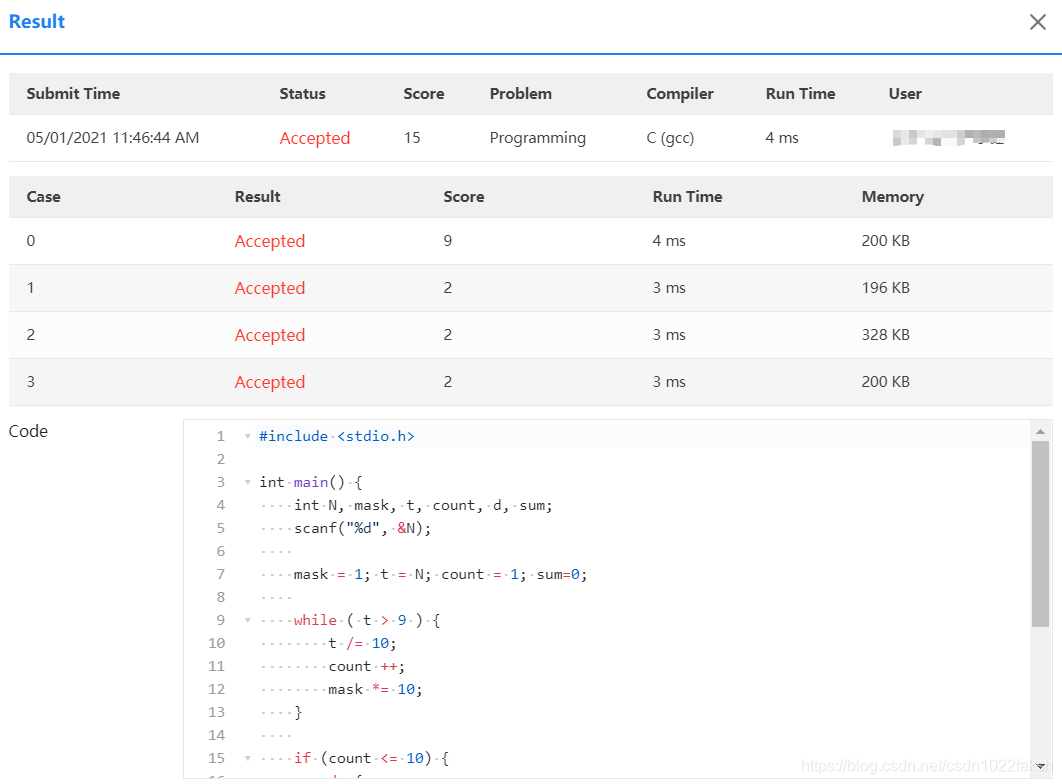Click the score 9 for case 0
Image resolution: width=1062 pixels, height=784 pixels.
pyautogui.click(x=448, y=240)
